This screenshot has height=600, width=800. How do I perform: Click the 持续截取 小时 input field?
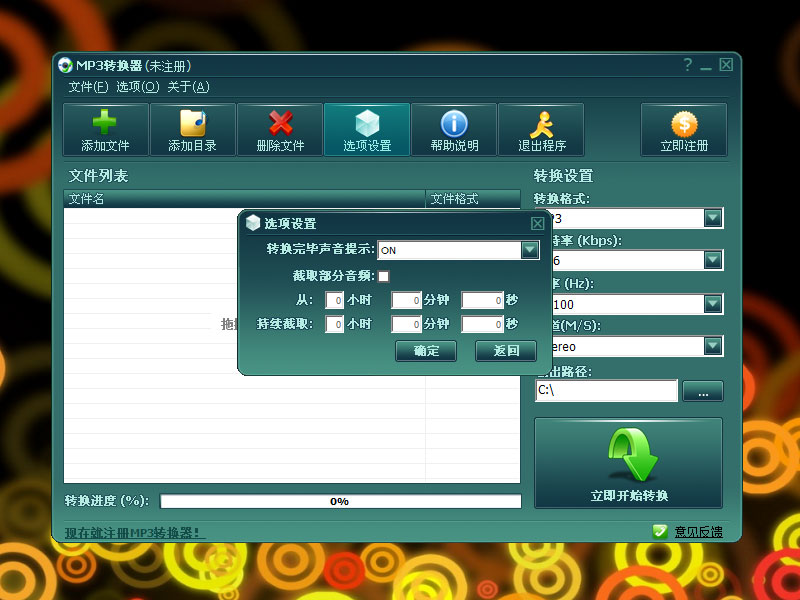tap(335, 324)
